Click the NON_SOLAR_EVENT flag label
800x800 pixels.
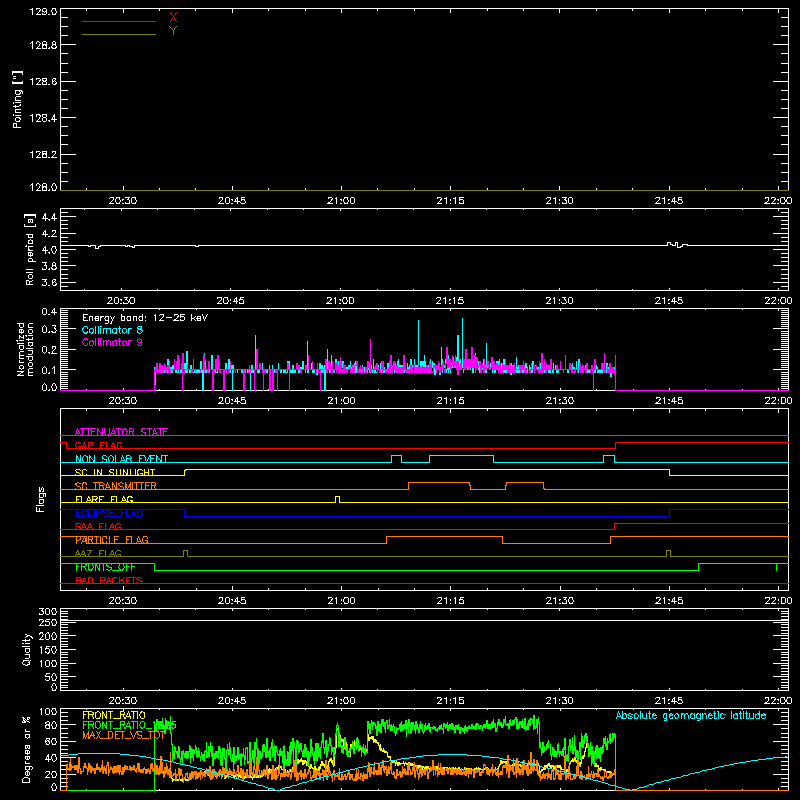point(121,459)
